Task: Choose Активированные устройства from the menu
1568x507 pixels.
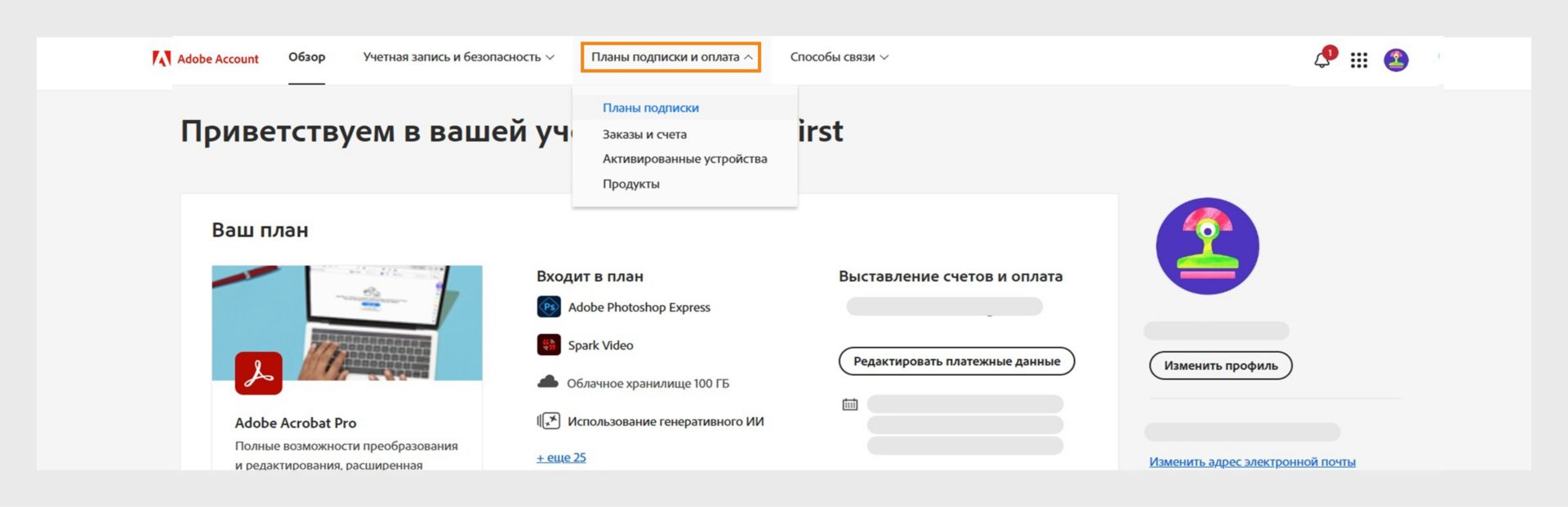Action: 684,158
